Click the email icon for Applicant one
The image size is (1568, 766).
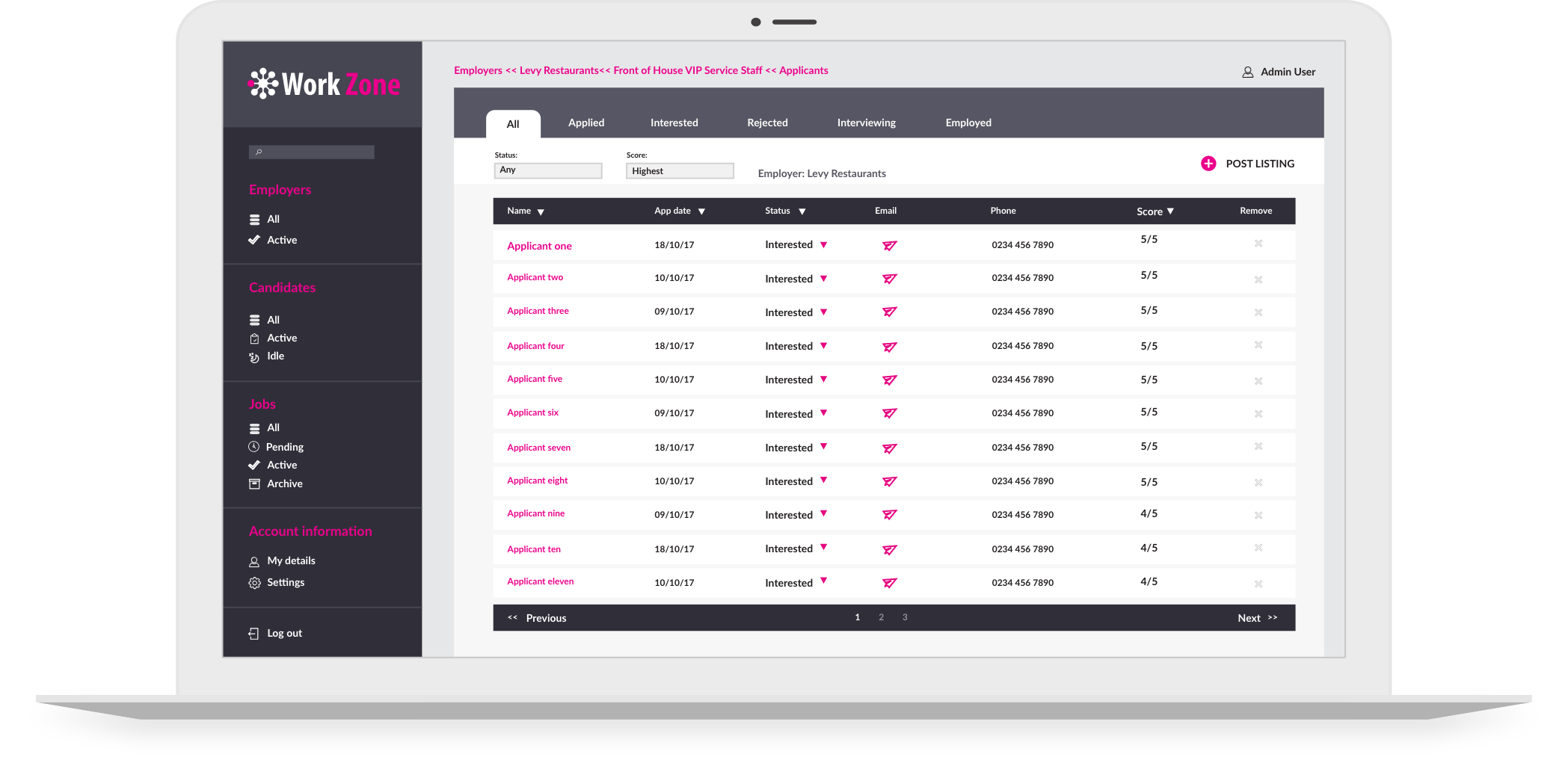click(889, 246)
